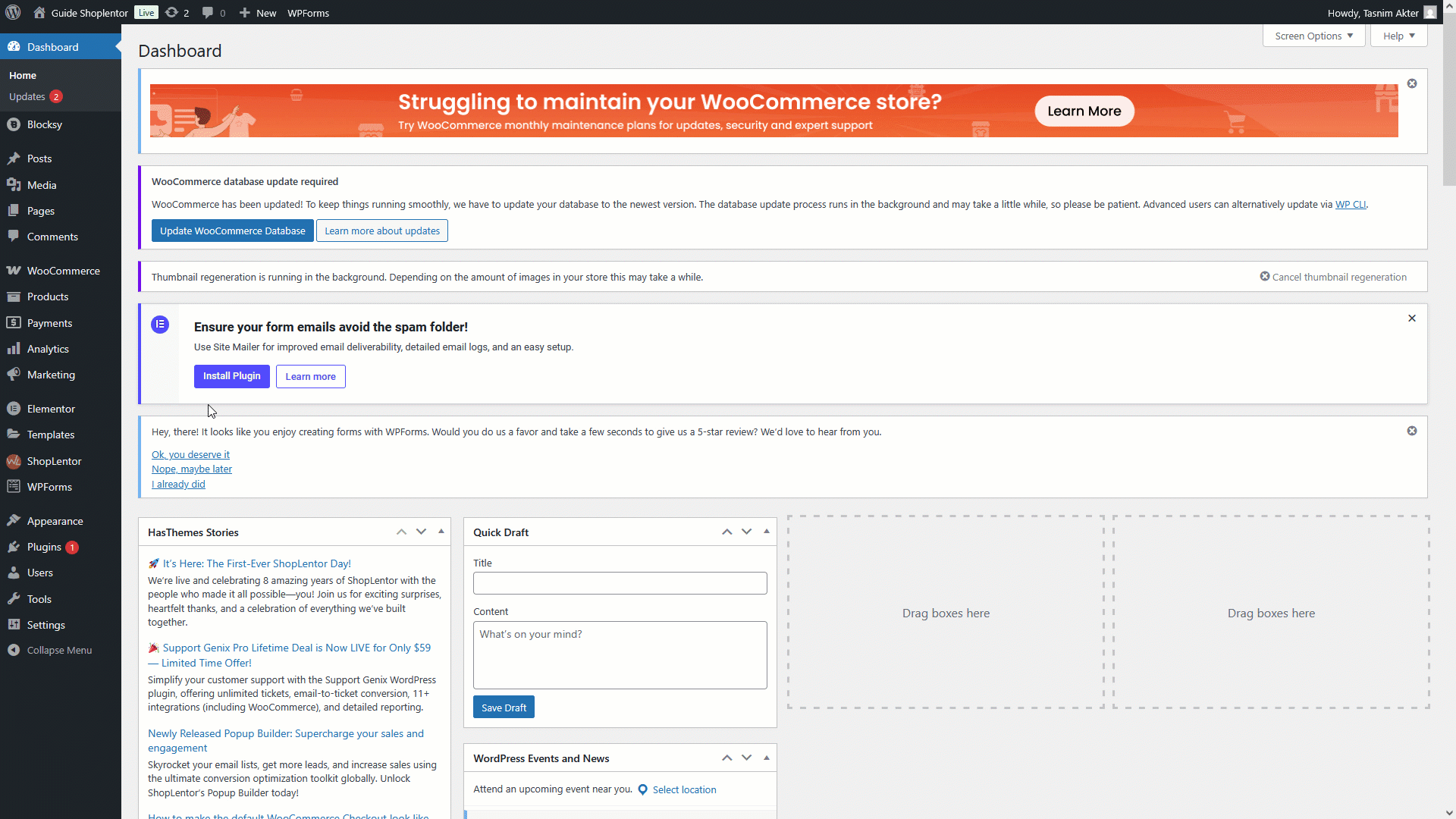
Task: Click the WordPress logo icon
Action: [x=13, y=13]
